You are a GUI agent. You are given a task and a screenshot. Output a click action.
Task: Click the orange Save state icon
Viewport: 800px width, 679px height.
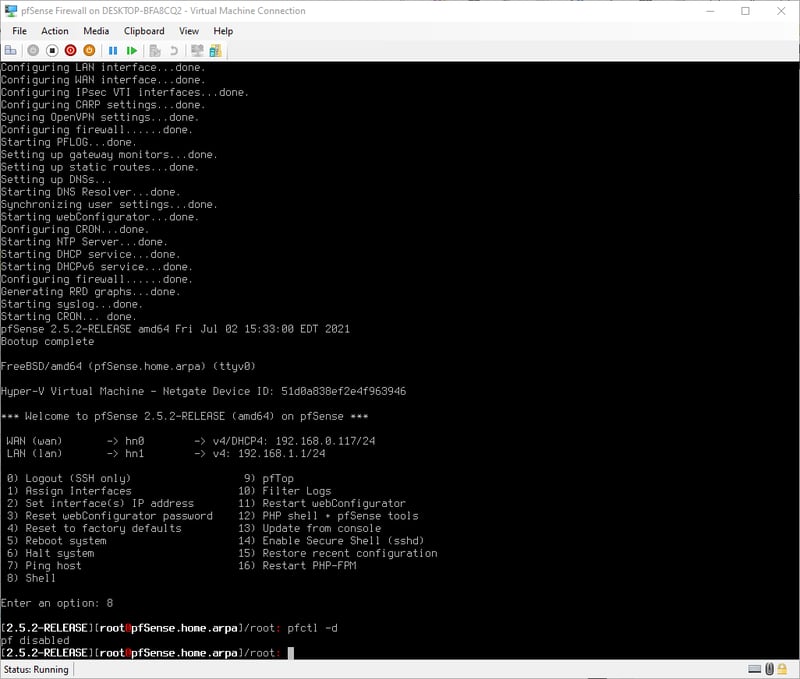pyautogui.click(x=89, y=50)
